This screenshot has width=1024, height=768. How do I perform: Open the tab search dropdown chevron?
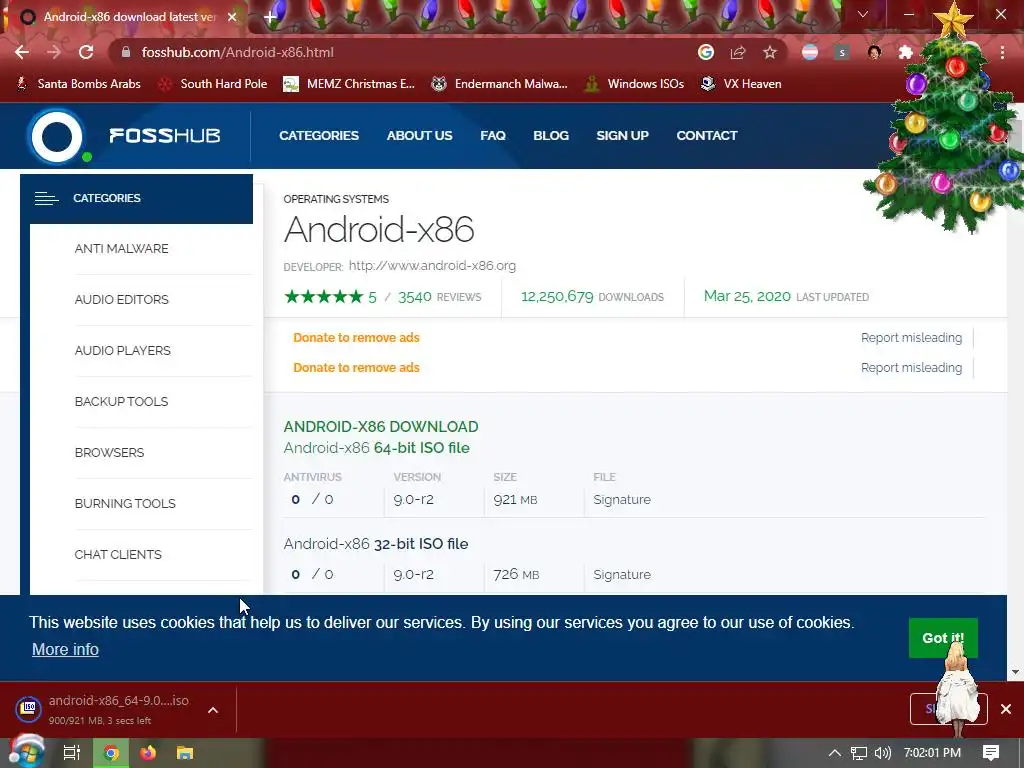(x=863, y=14)
